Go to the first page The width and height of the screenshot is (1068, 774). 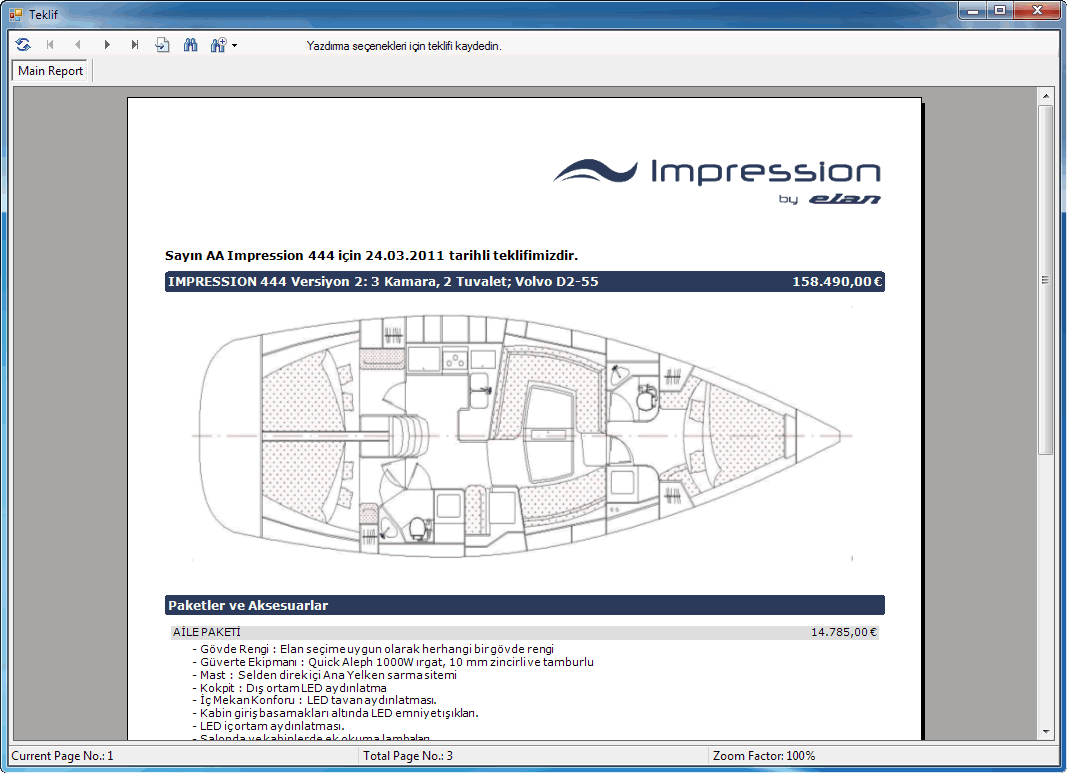[50, 45]
